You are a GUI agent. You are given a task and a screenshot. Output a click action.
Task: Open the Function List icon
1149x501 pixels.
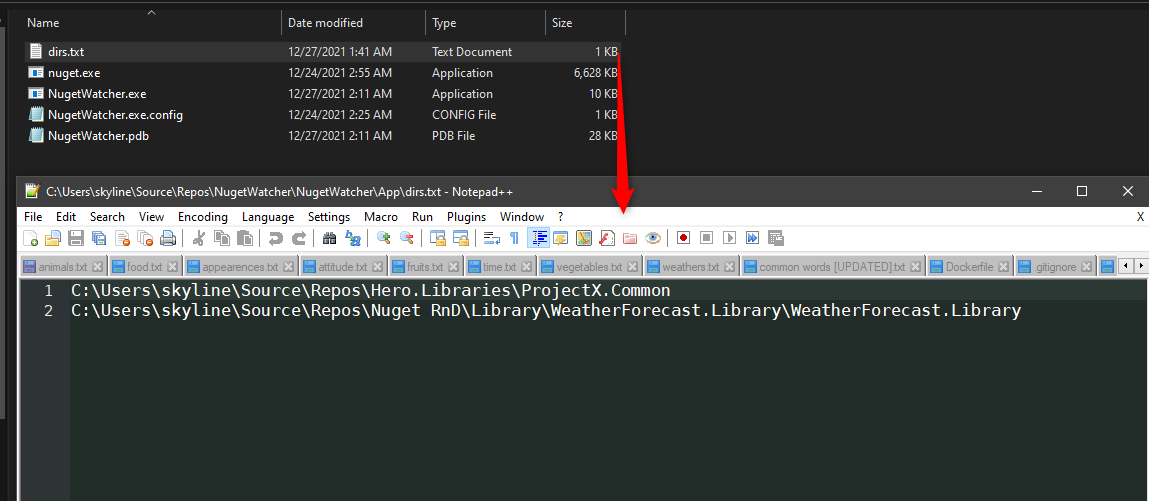point(607,238)
